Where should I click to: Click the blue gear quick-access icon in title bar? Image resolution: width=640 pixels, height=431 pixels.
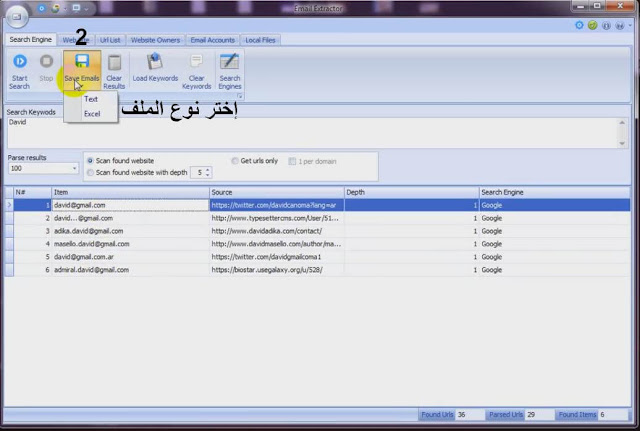pyautogui.click(x=42, y=8)
